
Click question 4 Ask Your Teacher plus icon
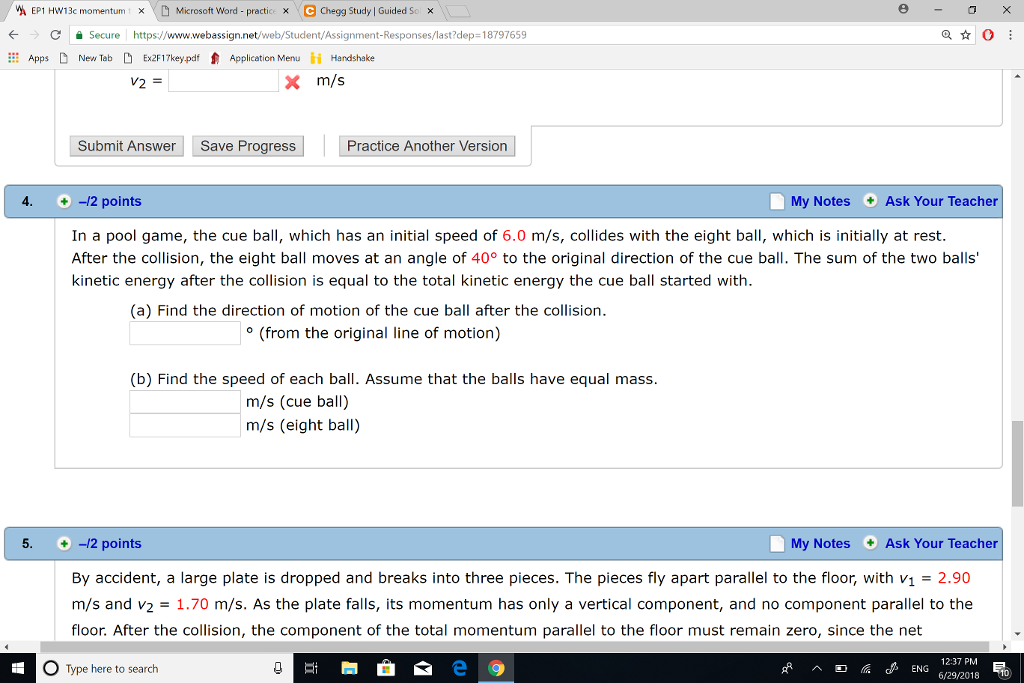click(x=871, y=200)
